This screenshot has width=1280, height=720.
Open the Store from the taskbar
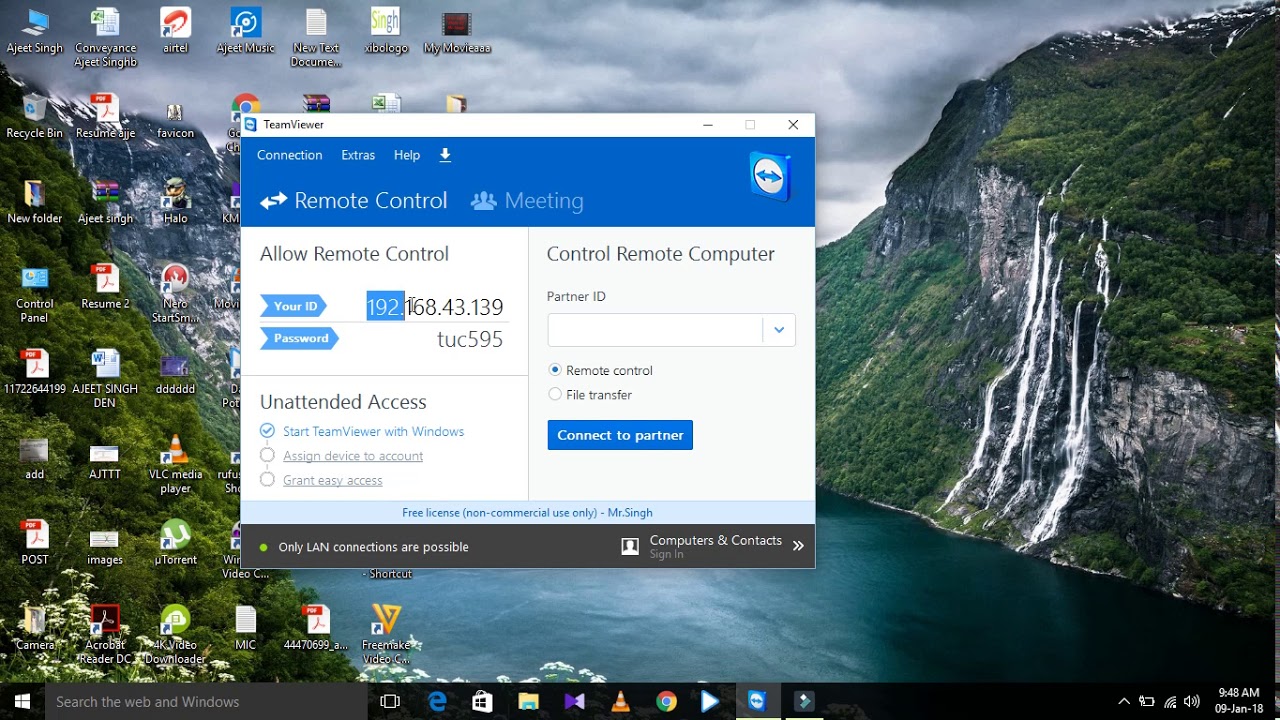tap(482, 701)
